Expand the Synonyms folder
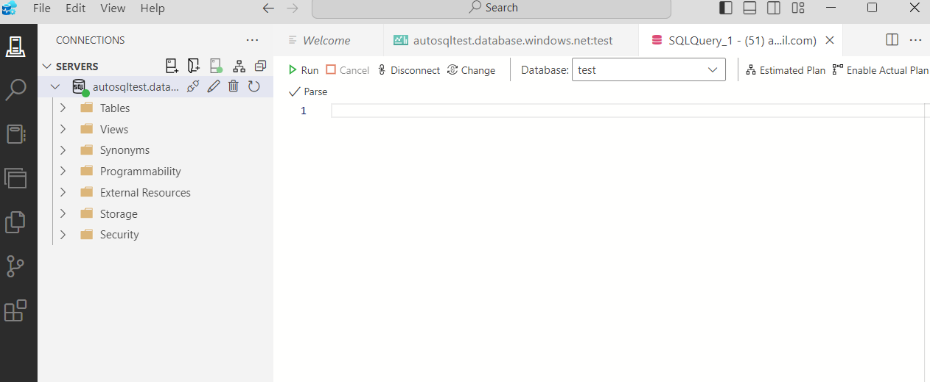 (x=63, y=150)
